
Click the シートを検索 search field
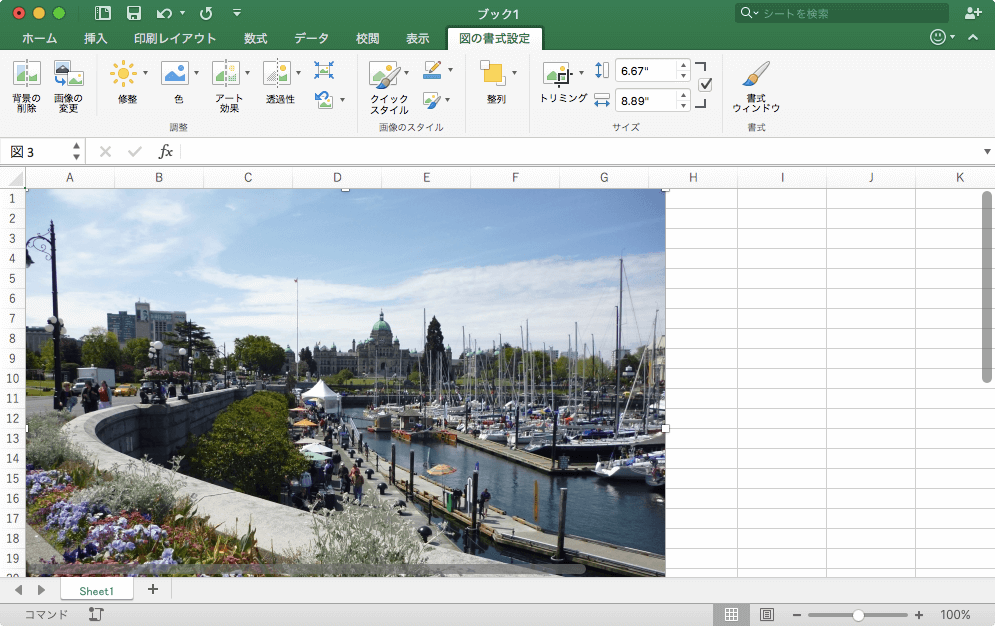point(841,13)
